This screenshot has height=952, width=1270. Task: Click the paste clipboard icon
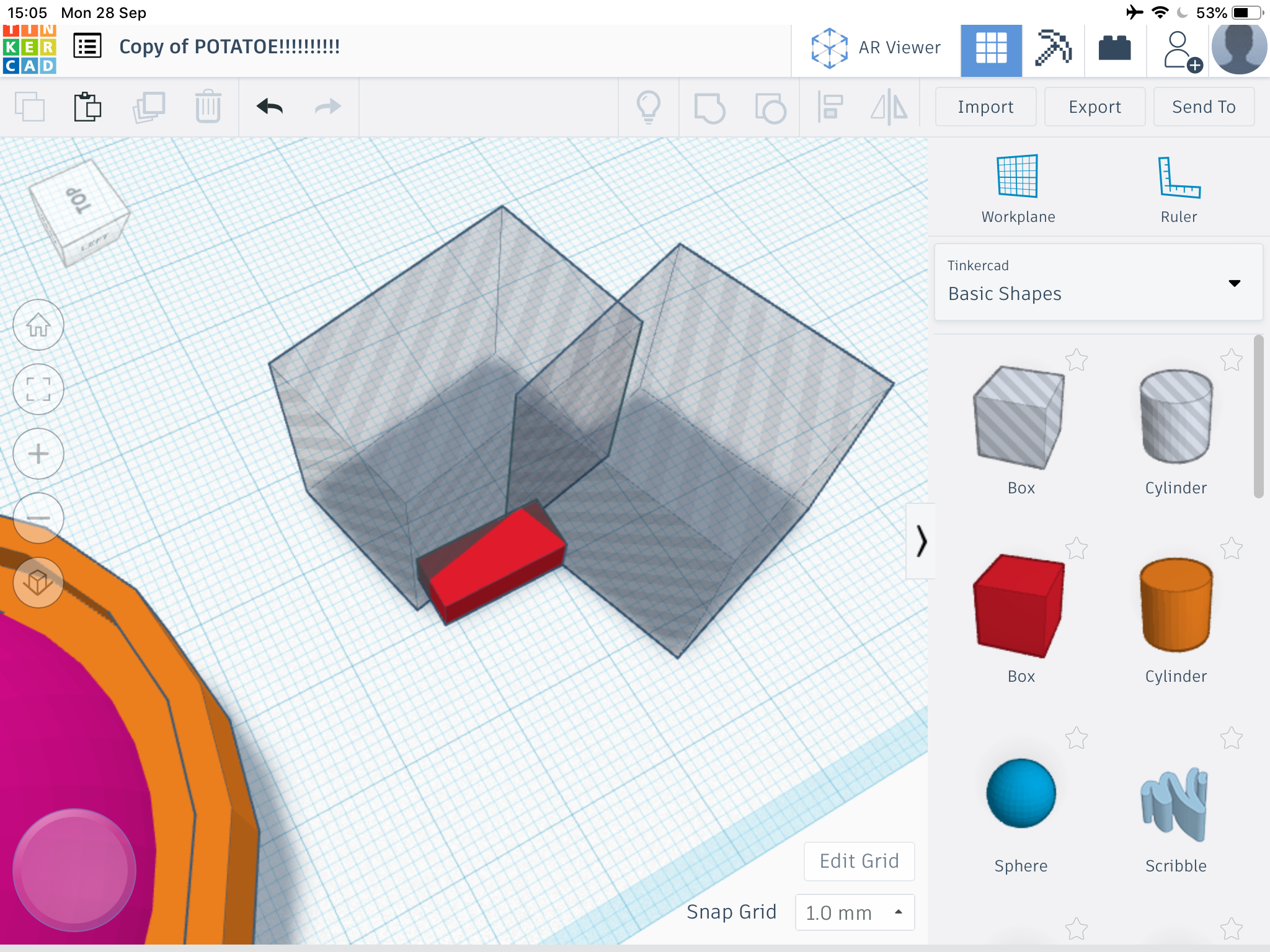(87, 107)
